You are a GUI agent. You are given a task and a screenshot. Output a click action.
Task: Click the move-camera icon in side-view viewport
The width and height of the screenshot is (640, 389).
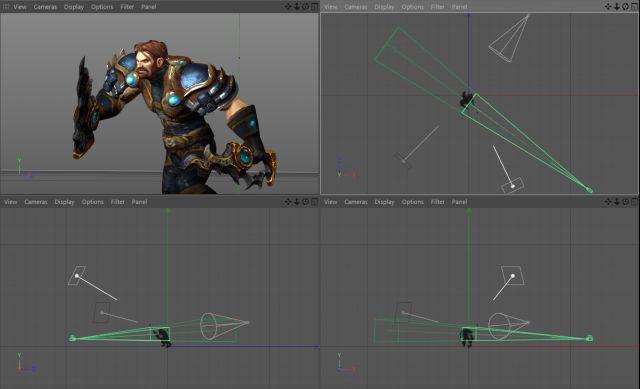(288, 202)
